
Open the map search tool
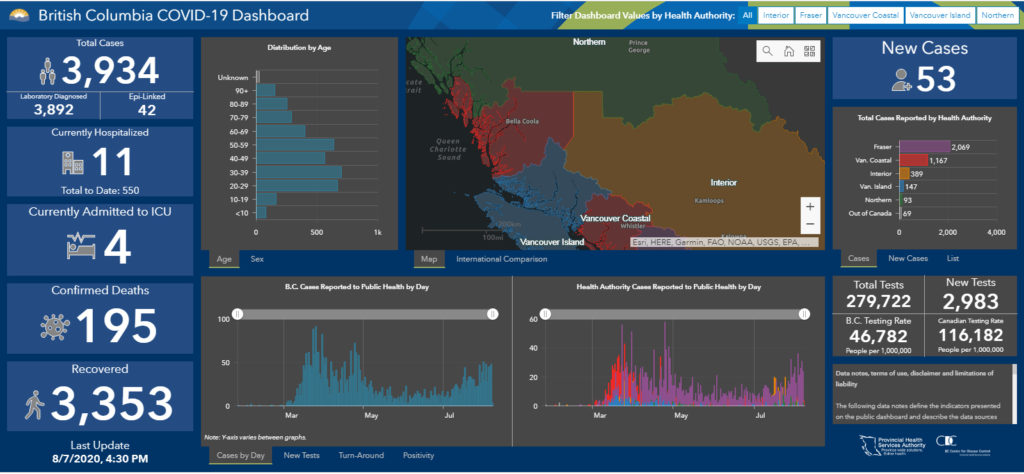767,51
